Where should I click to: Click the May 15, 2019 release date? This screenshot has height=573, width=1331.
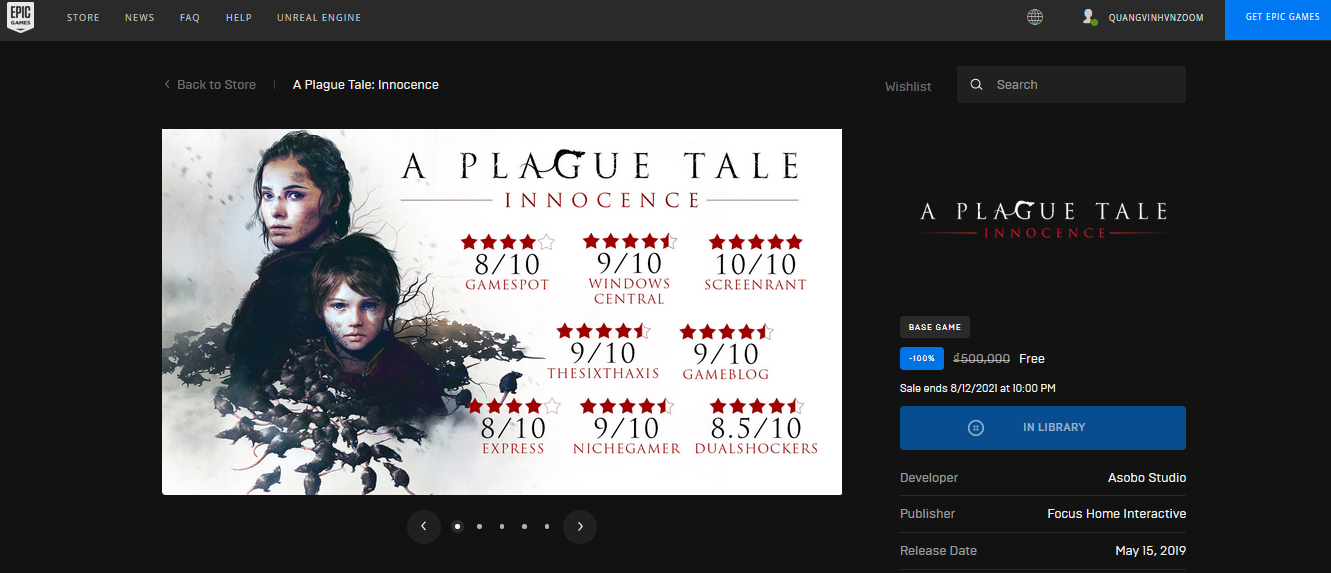click(1150, 551)
